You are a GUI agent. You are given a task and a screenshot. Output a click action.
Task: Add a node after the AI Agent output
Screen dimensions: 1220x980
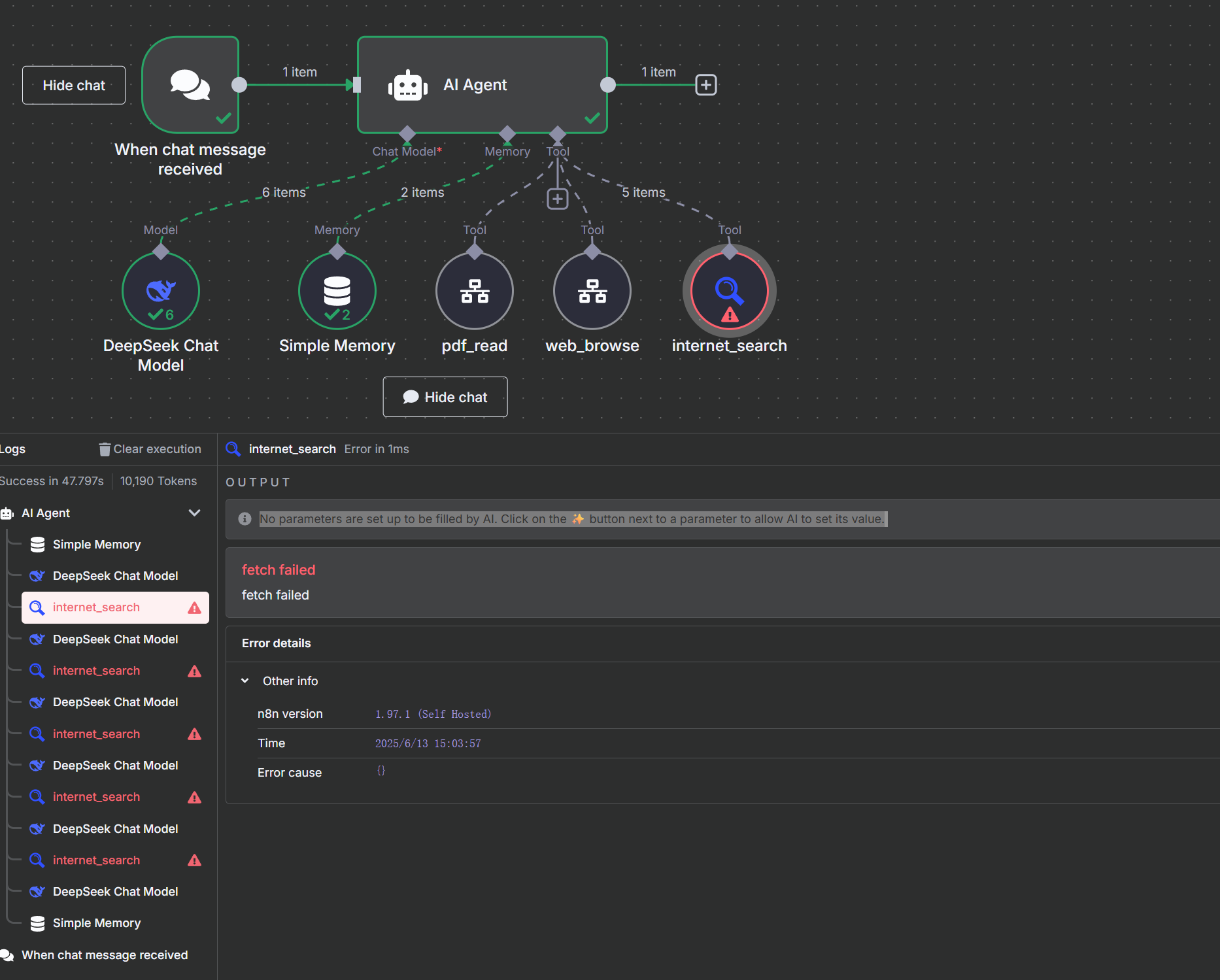coord(706,85)
